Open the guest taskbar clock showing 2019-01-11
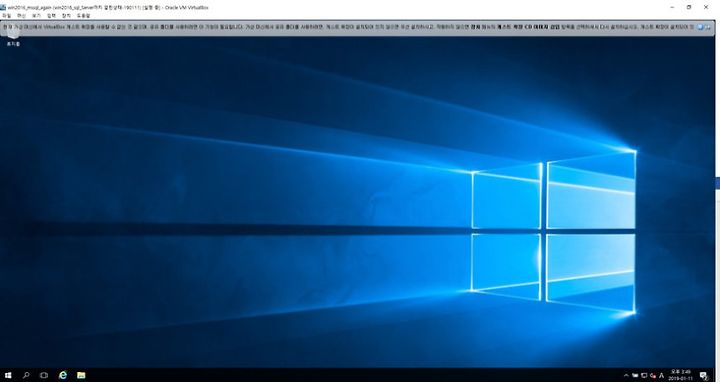The image size is (720, 382). click(x=681, y=375)
